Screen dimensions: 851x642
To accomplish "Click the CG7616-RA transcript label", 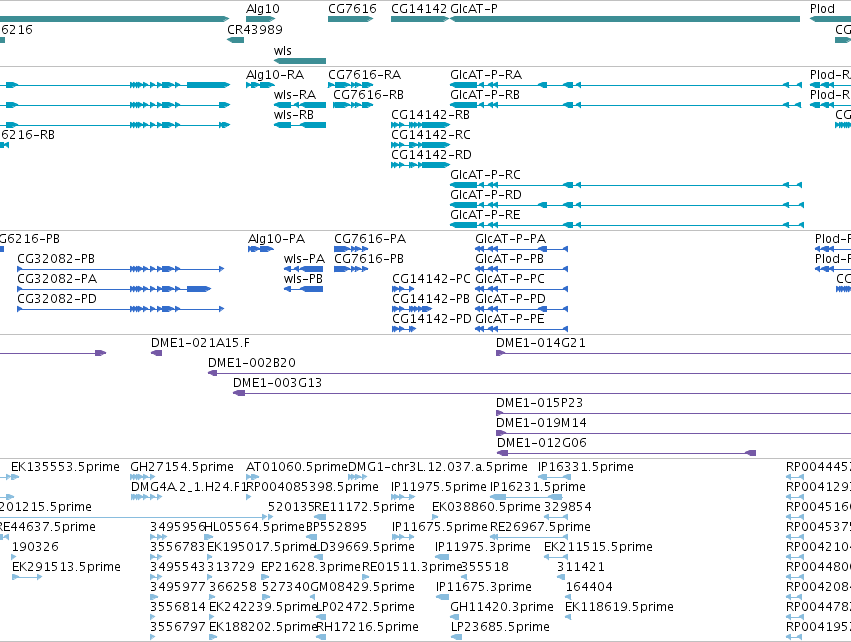I will (365, 74).
